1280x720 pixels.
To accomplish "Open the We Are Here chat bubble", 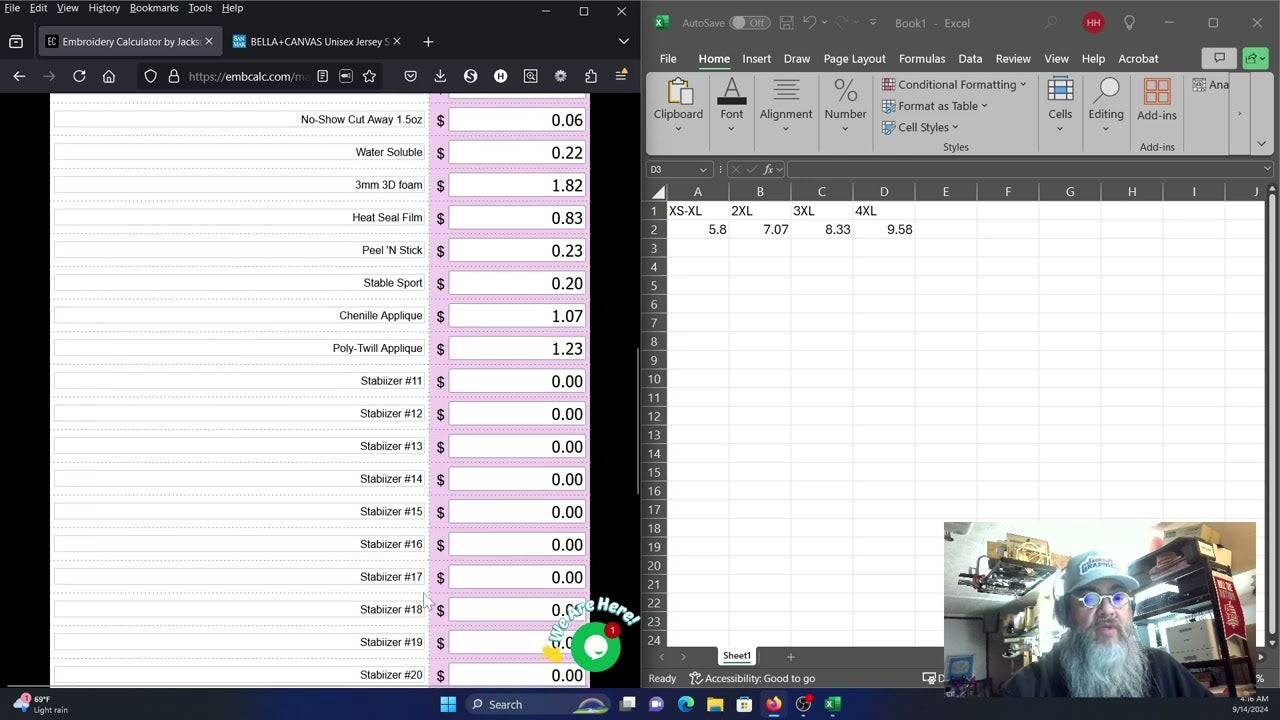I will tap(595, 646).
